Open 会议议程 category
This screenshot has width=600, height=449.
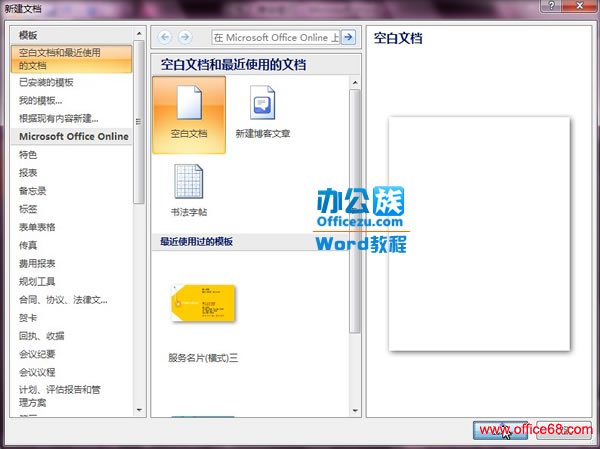coord(37,372)
